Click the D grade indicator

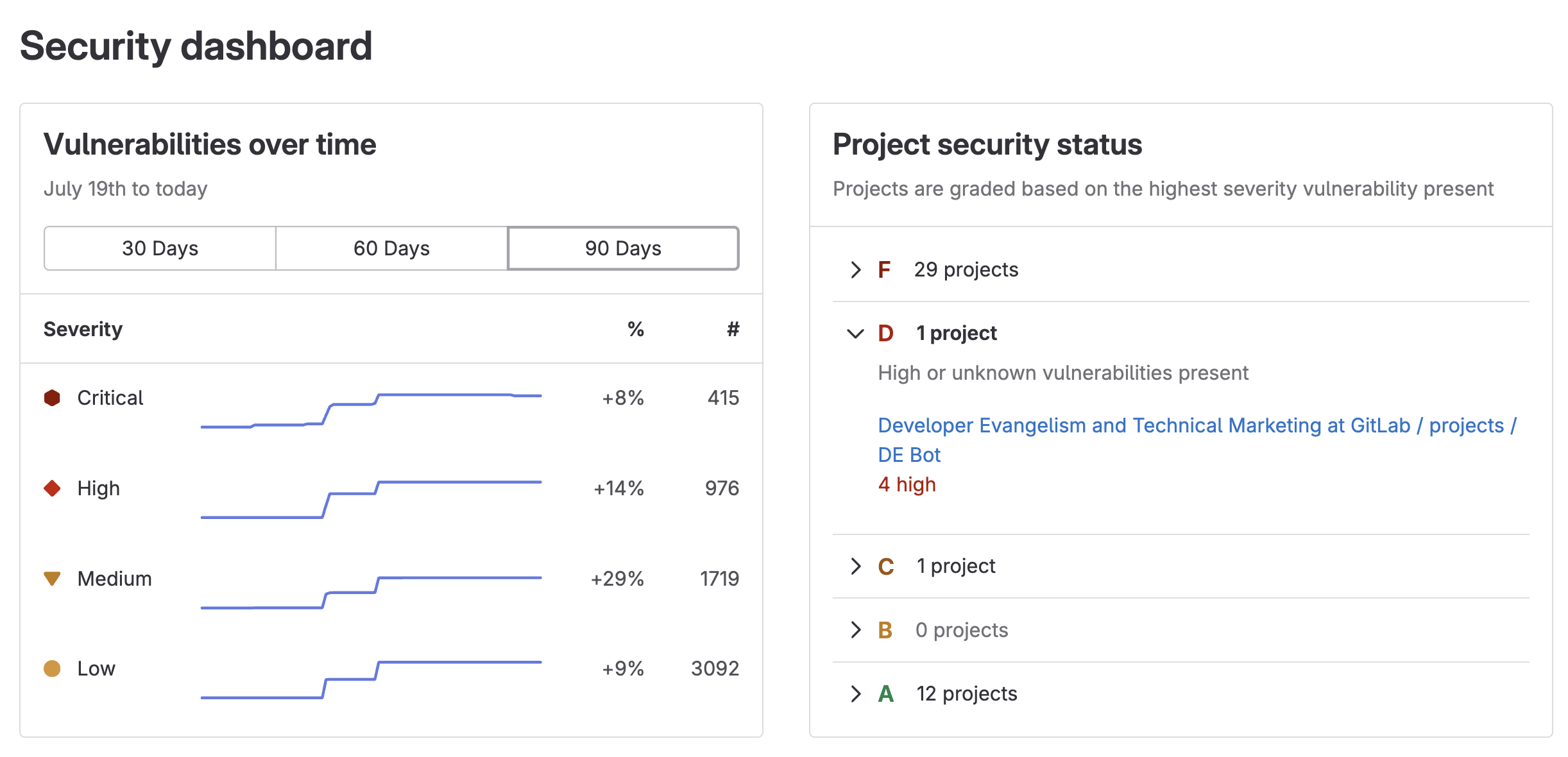(x=885, y=333)
